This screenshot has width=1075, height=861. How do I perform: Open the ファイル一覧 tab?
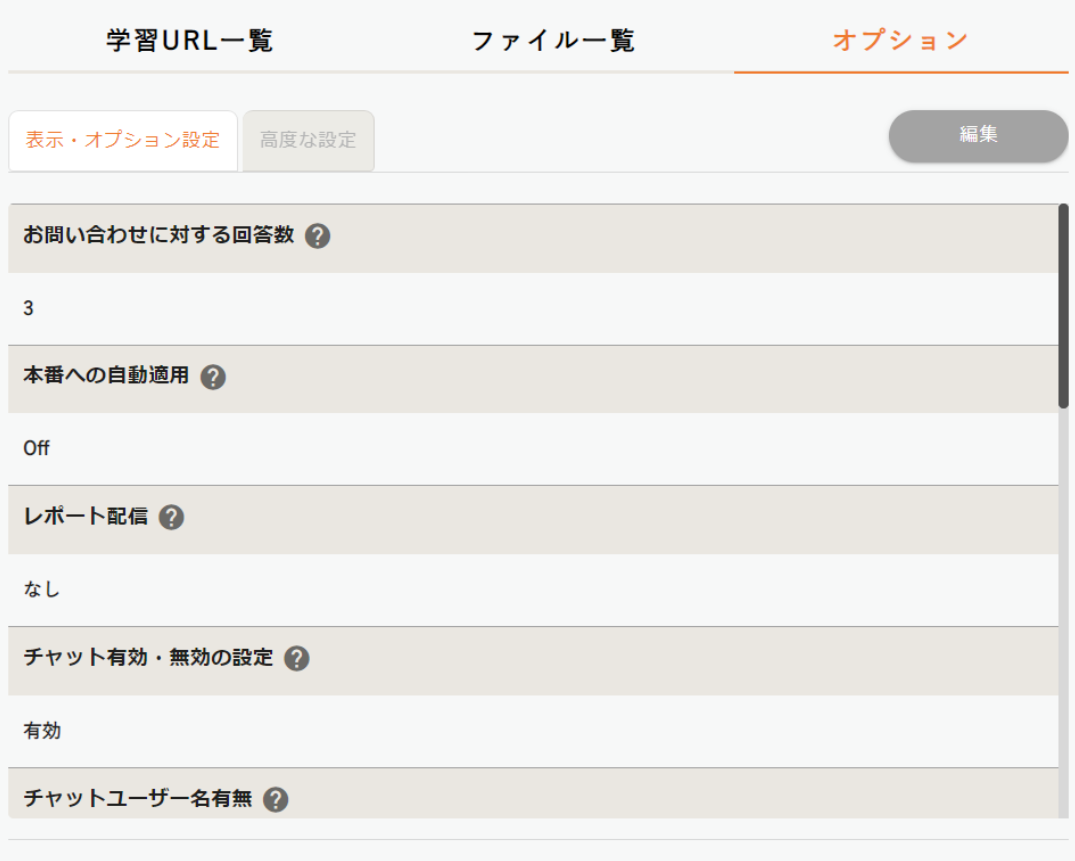click(553, 41)
